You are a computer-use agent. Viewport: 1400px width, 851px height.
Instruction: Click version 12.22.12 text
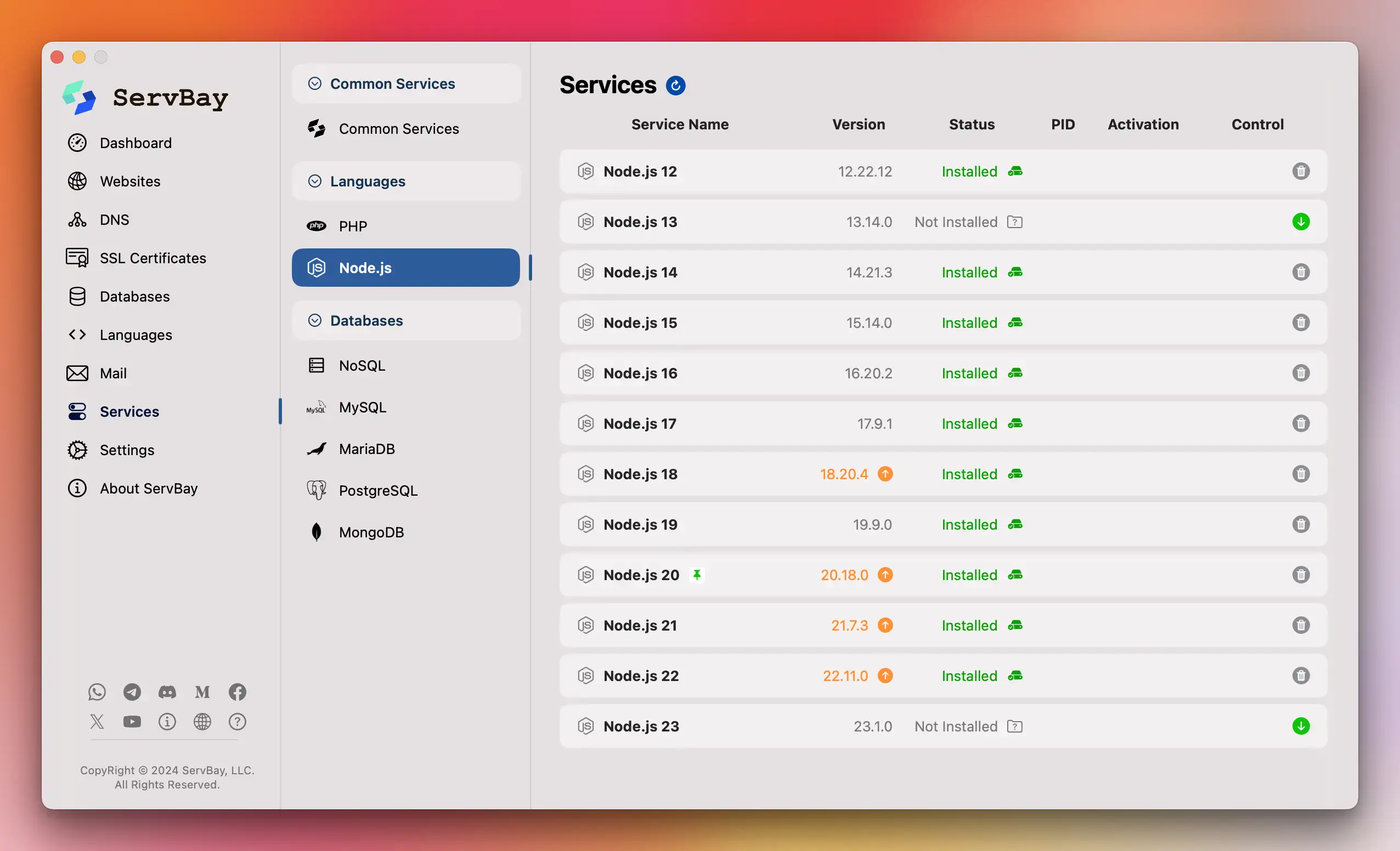tap(865, 172)
